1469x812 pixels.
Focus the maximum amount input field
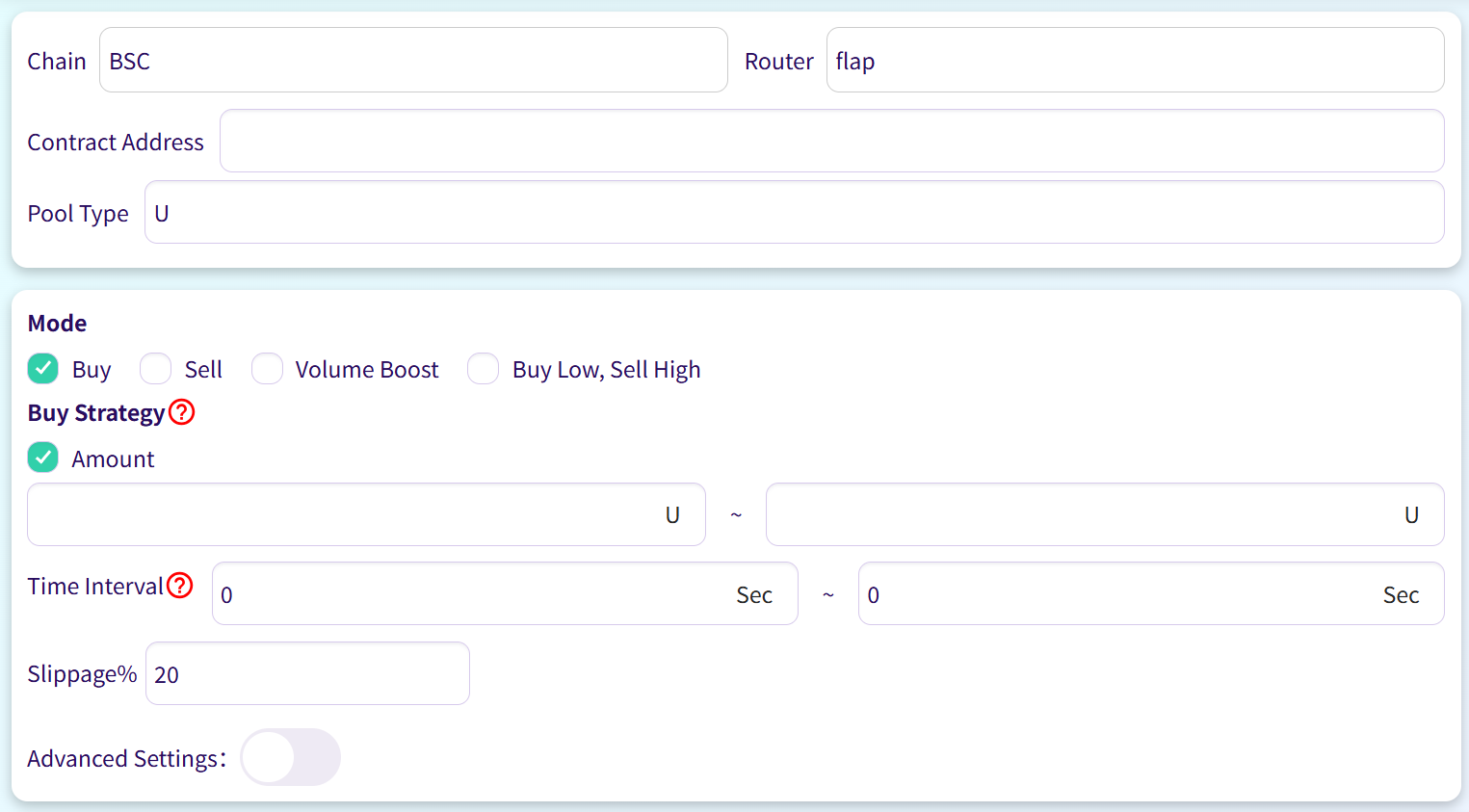[x=1079, y=515]
